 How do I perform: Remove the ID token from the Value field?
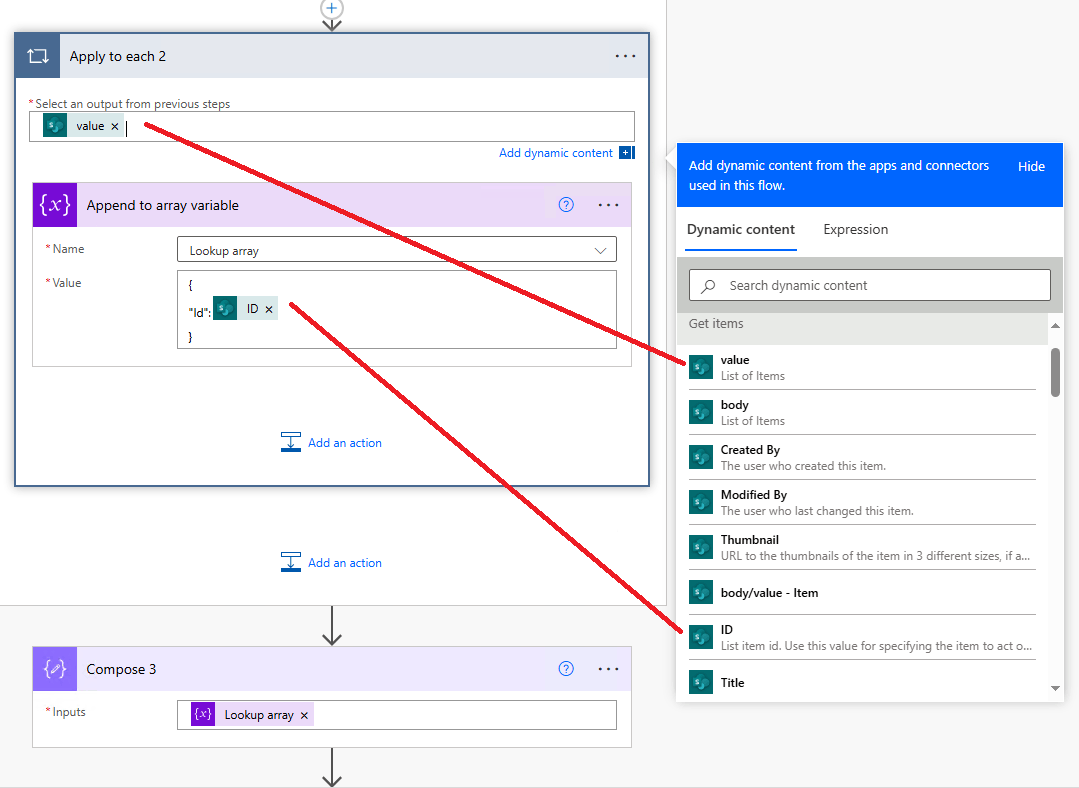(269, 308)
